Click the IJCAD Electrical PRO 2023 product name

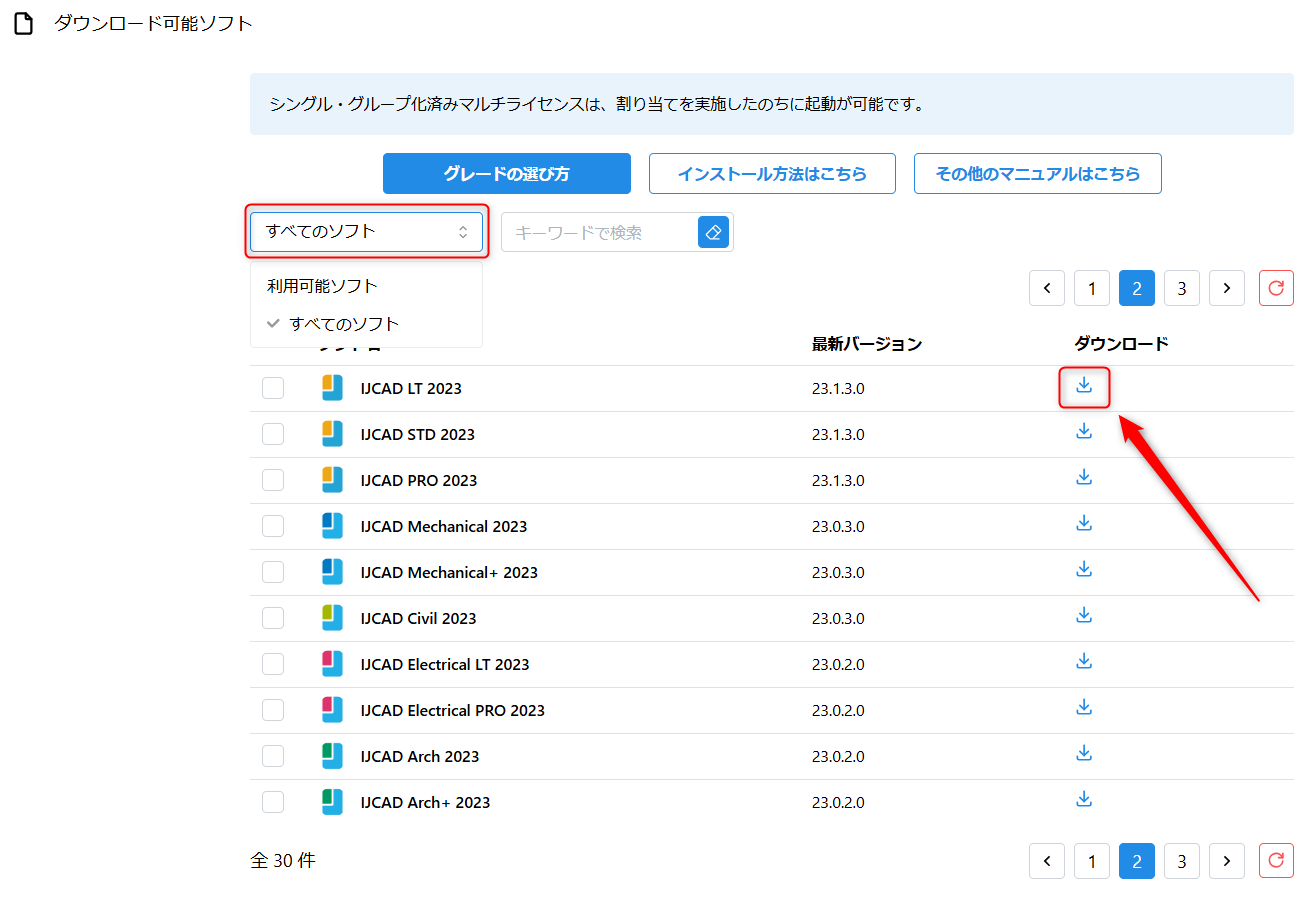(x=453, y=710)
